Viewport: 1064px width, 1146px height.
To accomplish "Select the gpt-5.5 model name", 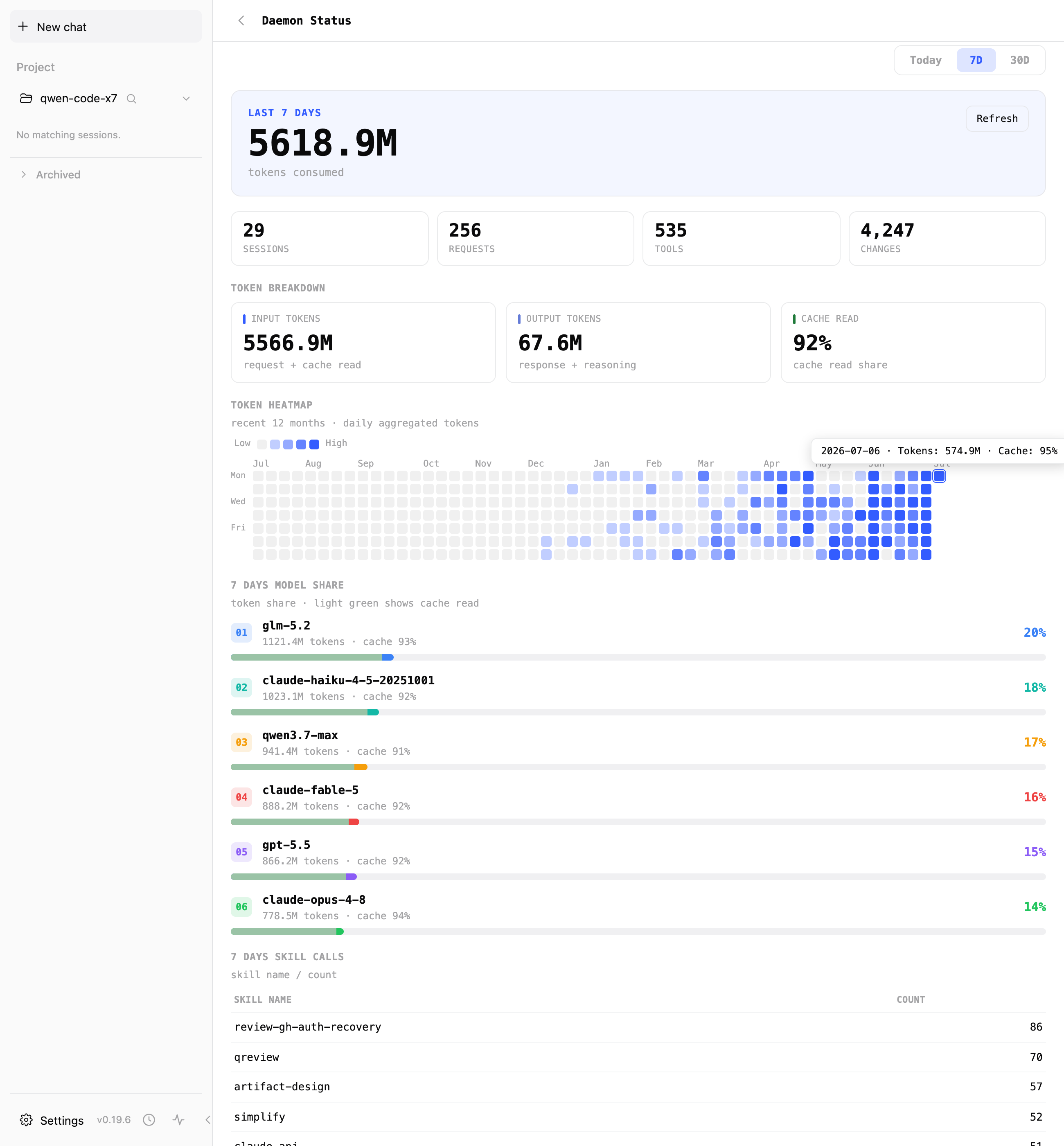I will 286,845.
